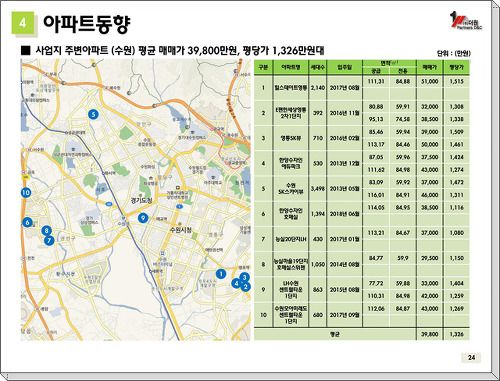Click move-in date 2013년 05월
Viewport: 500px width, 381px height.
pyautogui.click(x=345, y=189)
